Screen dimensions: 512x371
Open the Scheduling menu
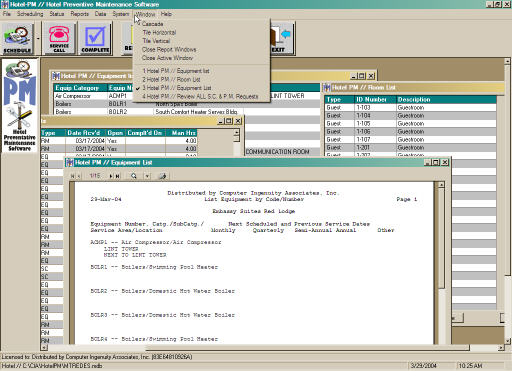(x=30, y=14)
